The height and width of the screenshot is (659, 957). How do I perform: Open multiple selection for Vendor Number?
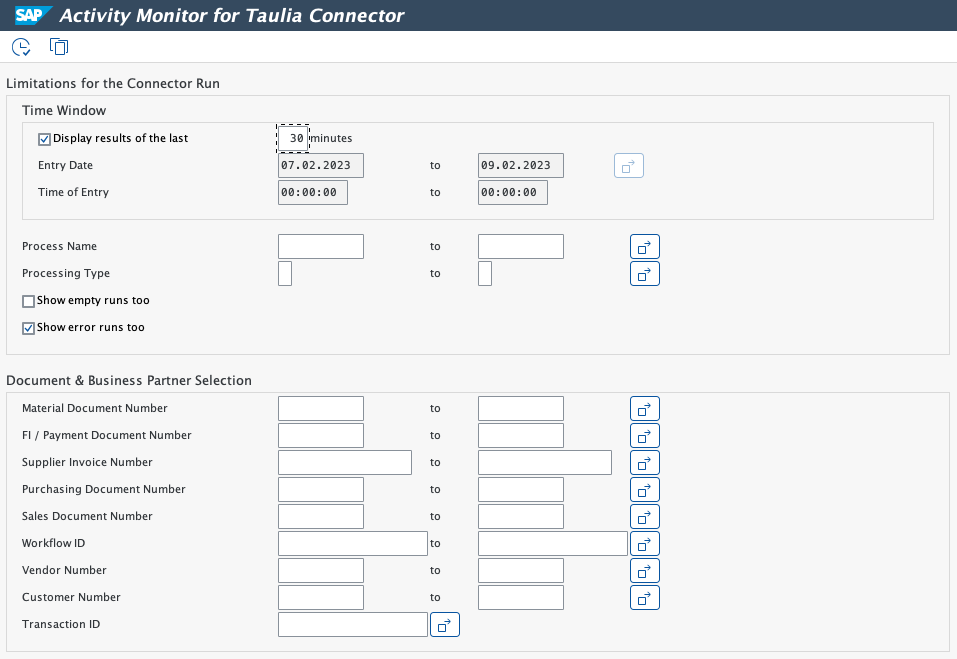click(645, 571)
